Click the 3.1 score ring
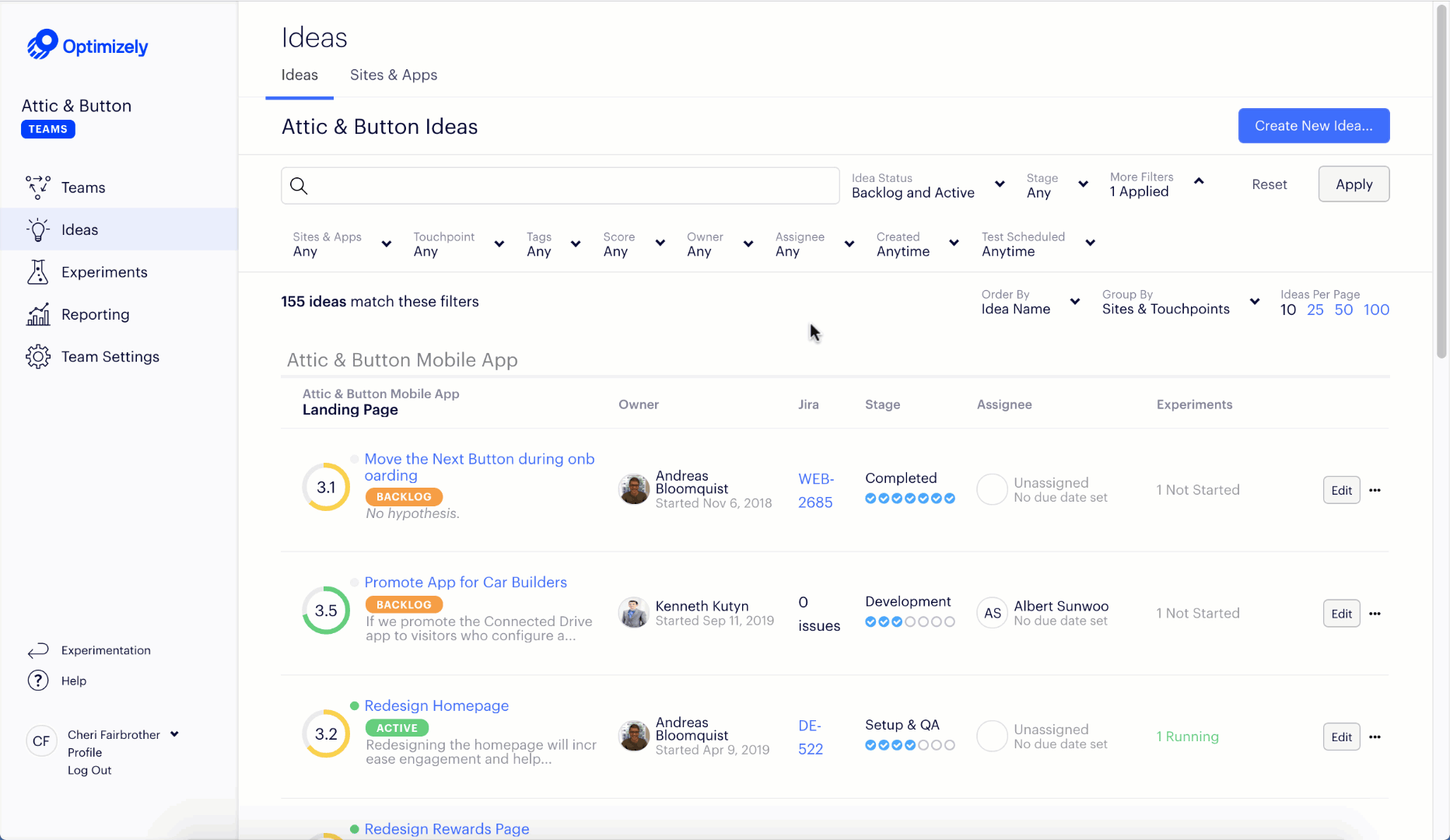The image size is (1450, 840). tap(326, 487)
